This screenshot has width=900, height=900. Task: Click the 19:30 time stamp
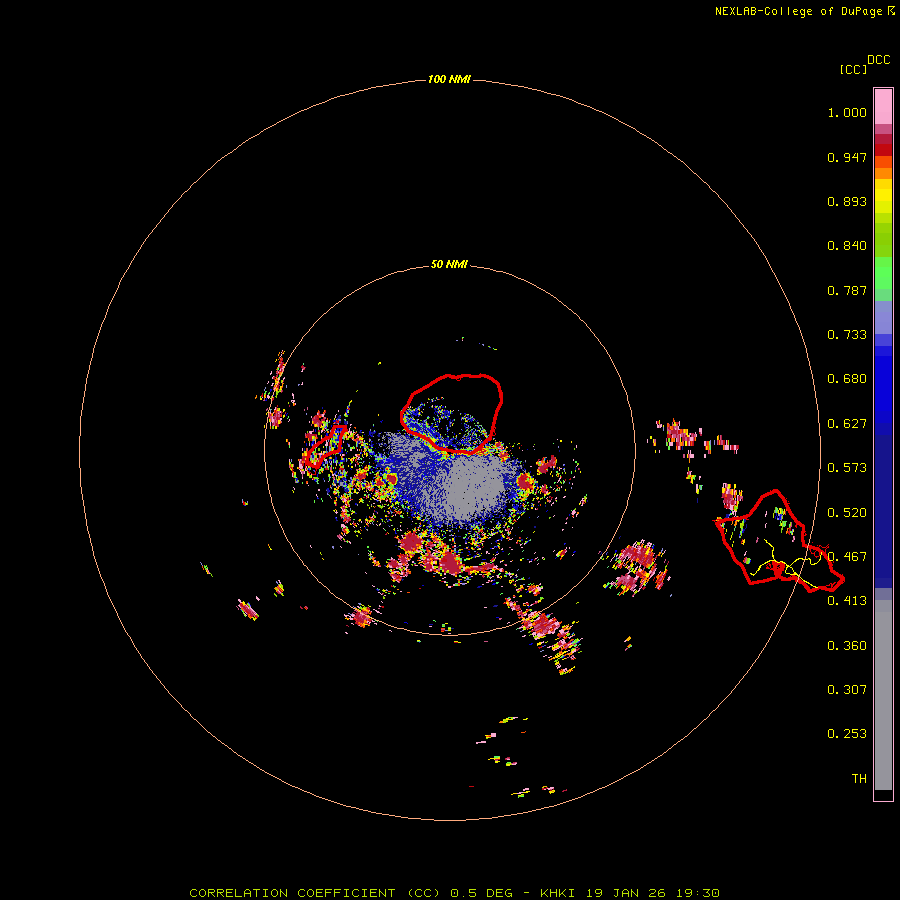(697, 893)
